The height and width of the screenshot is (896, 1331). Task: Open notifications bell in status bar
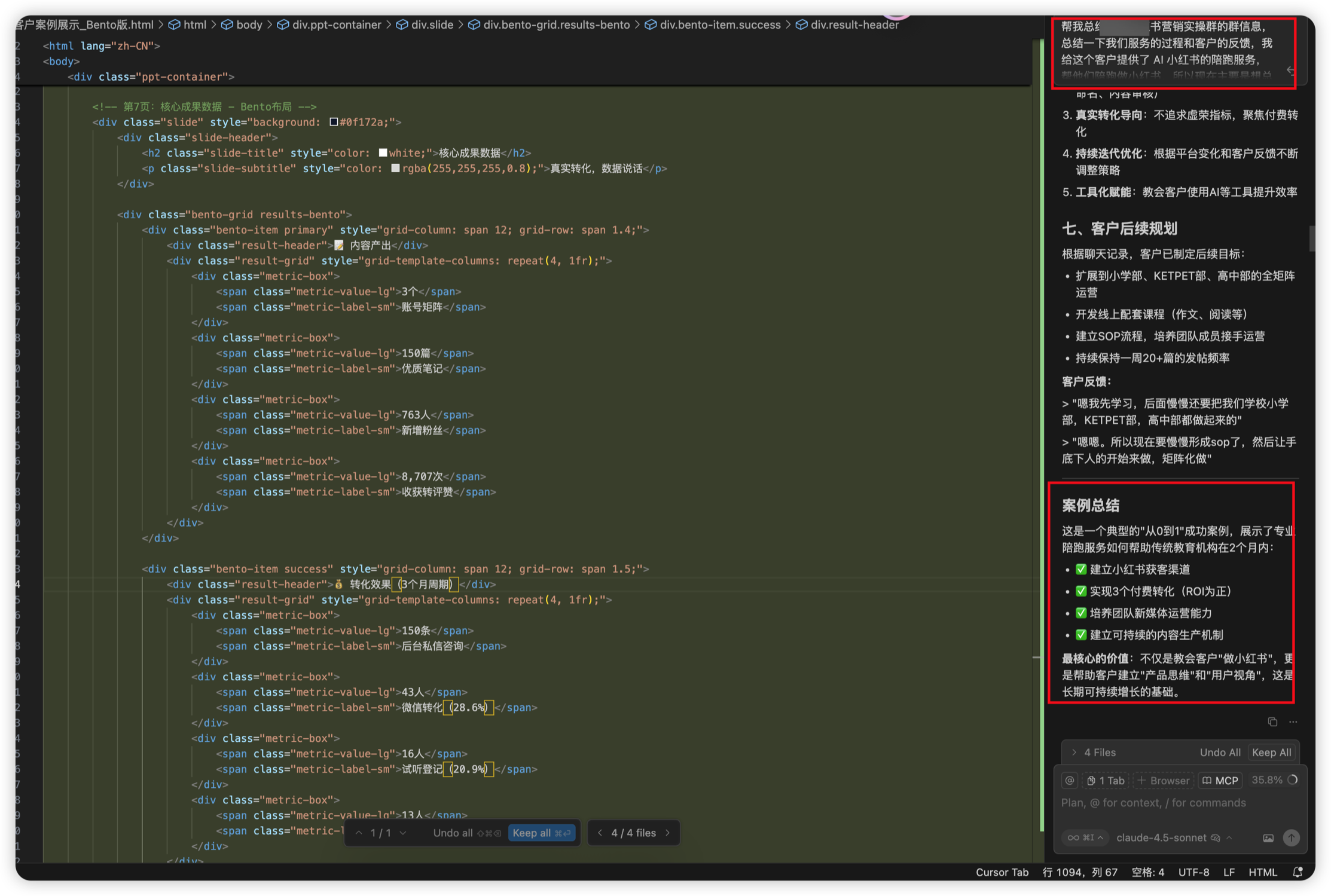pyautogui.click(x=1298, y=872)
